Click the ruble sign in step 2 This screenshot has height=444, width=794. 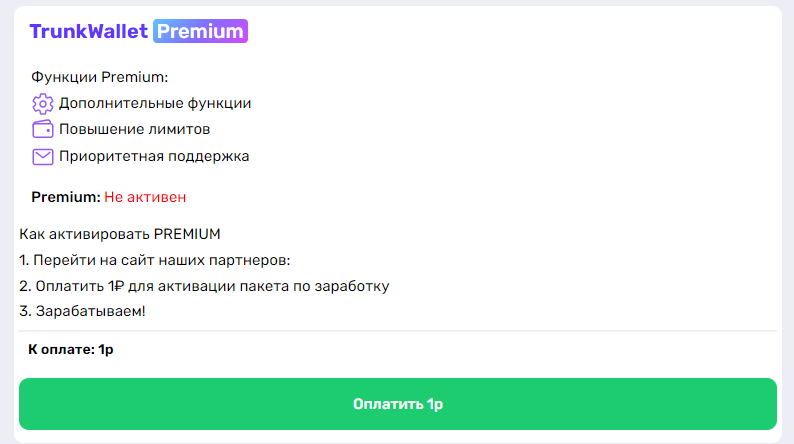click(119, 287)
